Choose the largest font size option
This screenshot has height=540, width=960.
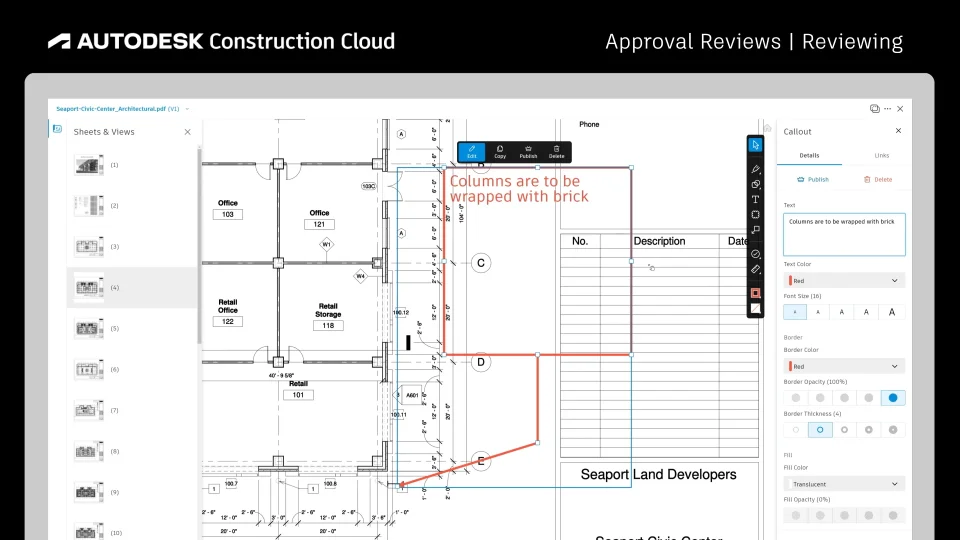[891, 312]
